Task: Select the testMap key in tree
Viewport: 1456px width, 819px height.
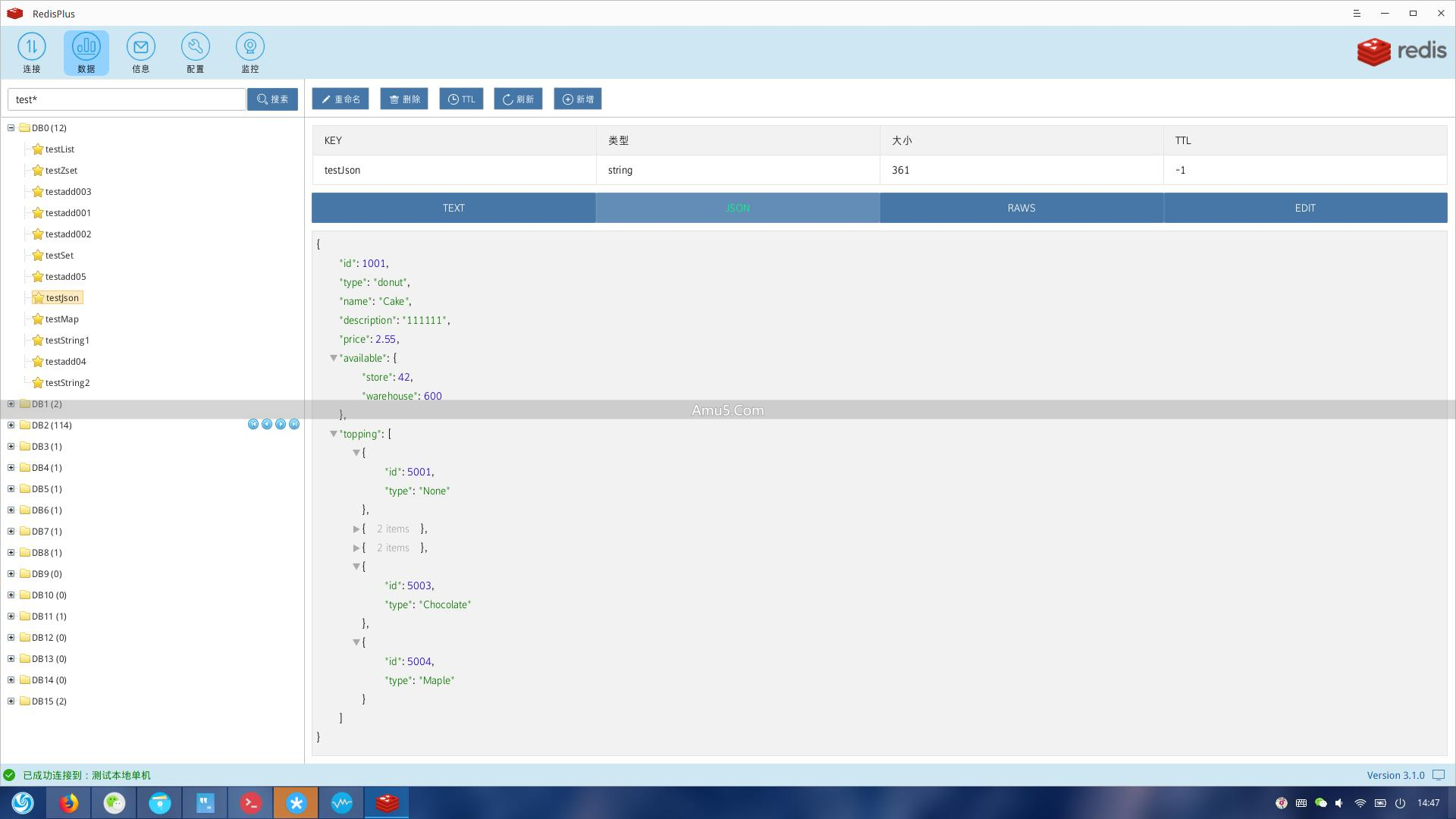Action: pyautogui.click(x=61, y=319)
